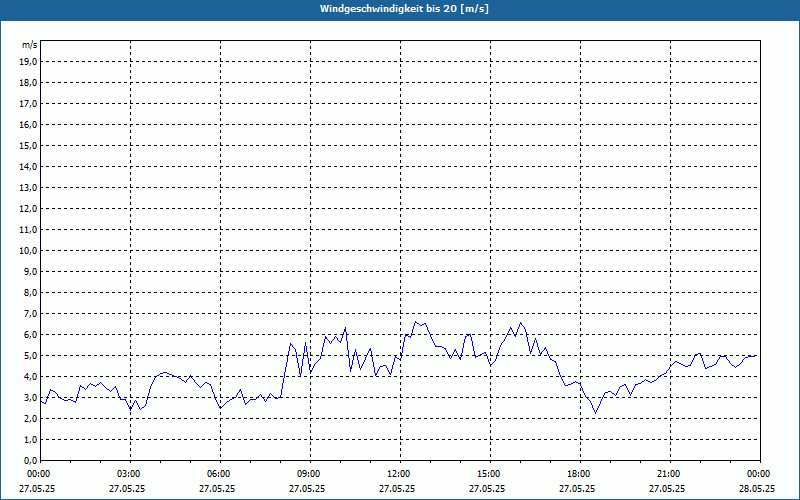This screenshot has width=800, height=500.
Task: Click the 4,0 y-axis label
Action: point(30,377)
